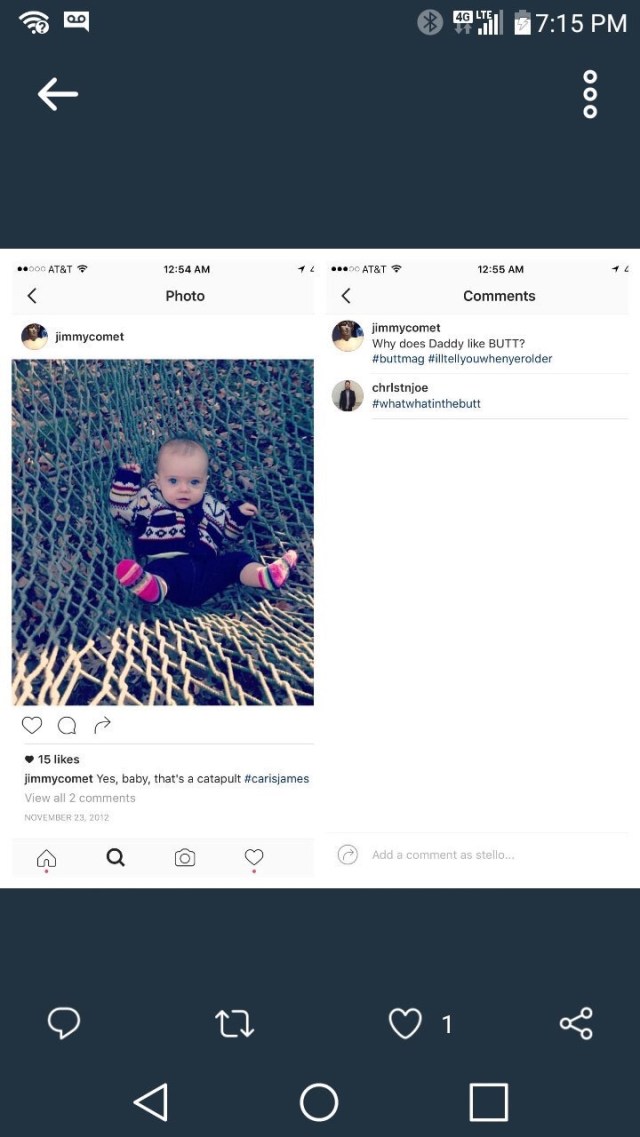Tap the Android recent apps square
Viewport: 640px width, 1137px height.
point(489,1102)
